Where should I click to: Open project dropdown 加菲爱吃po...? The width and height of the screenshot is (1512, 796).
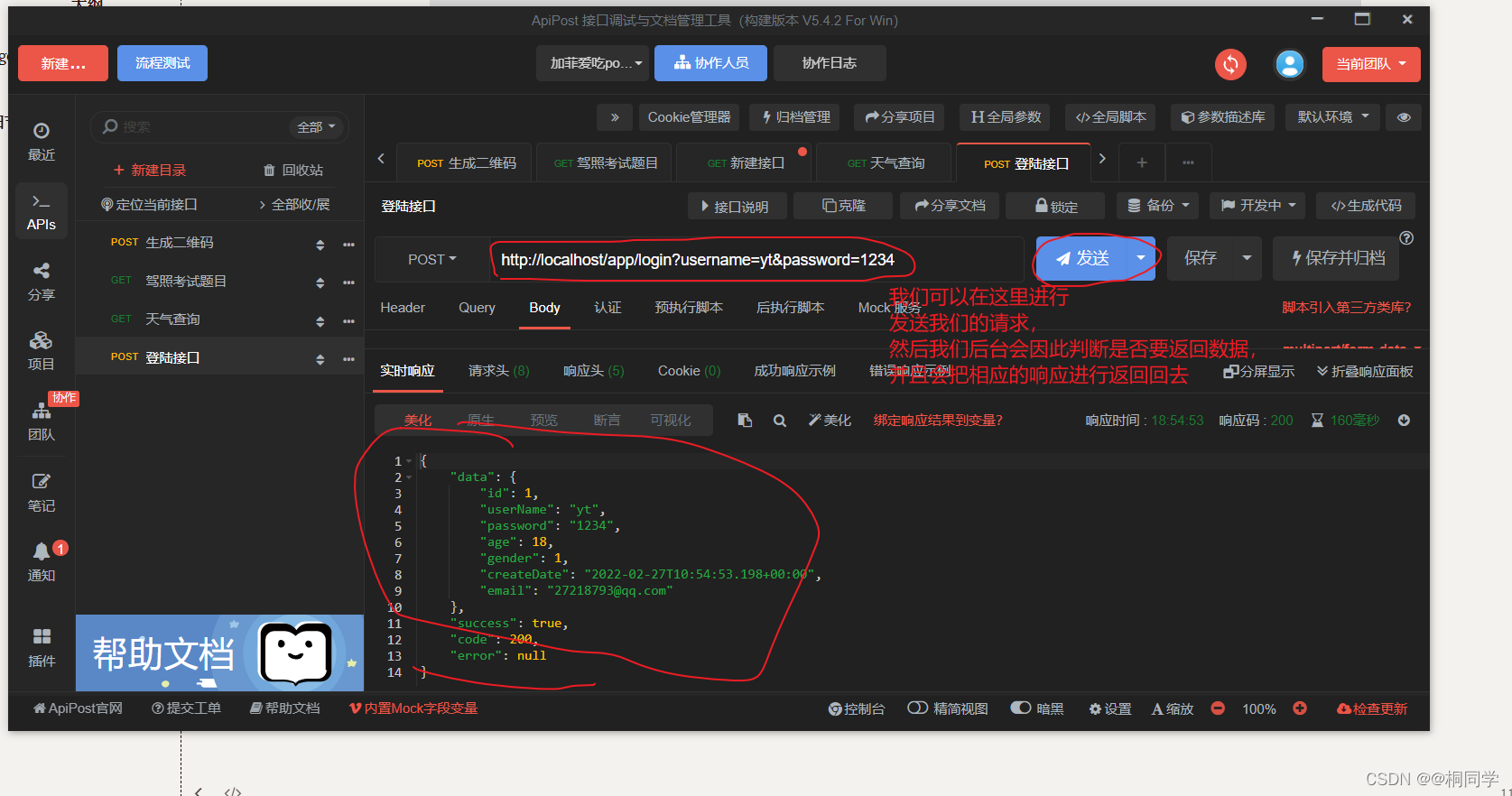click(593, 63)
